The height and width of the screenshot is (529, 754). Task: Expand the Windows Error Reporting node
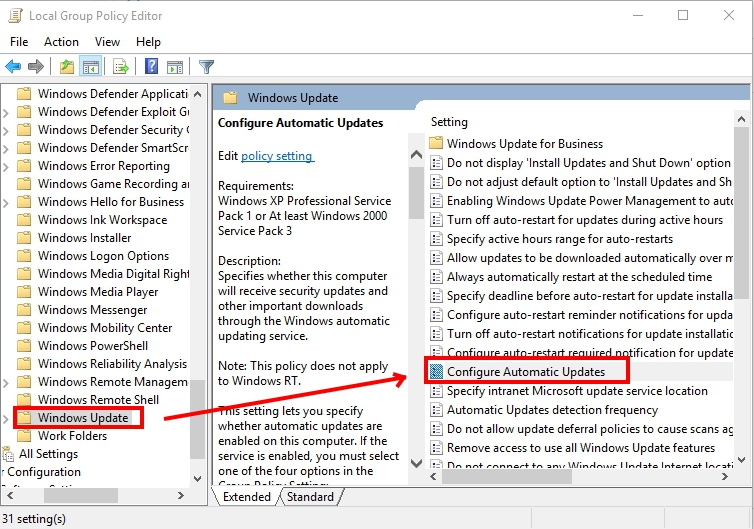pyautogui.click(x=5, y=166)
